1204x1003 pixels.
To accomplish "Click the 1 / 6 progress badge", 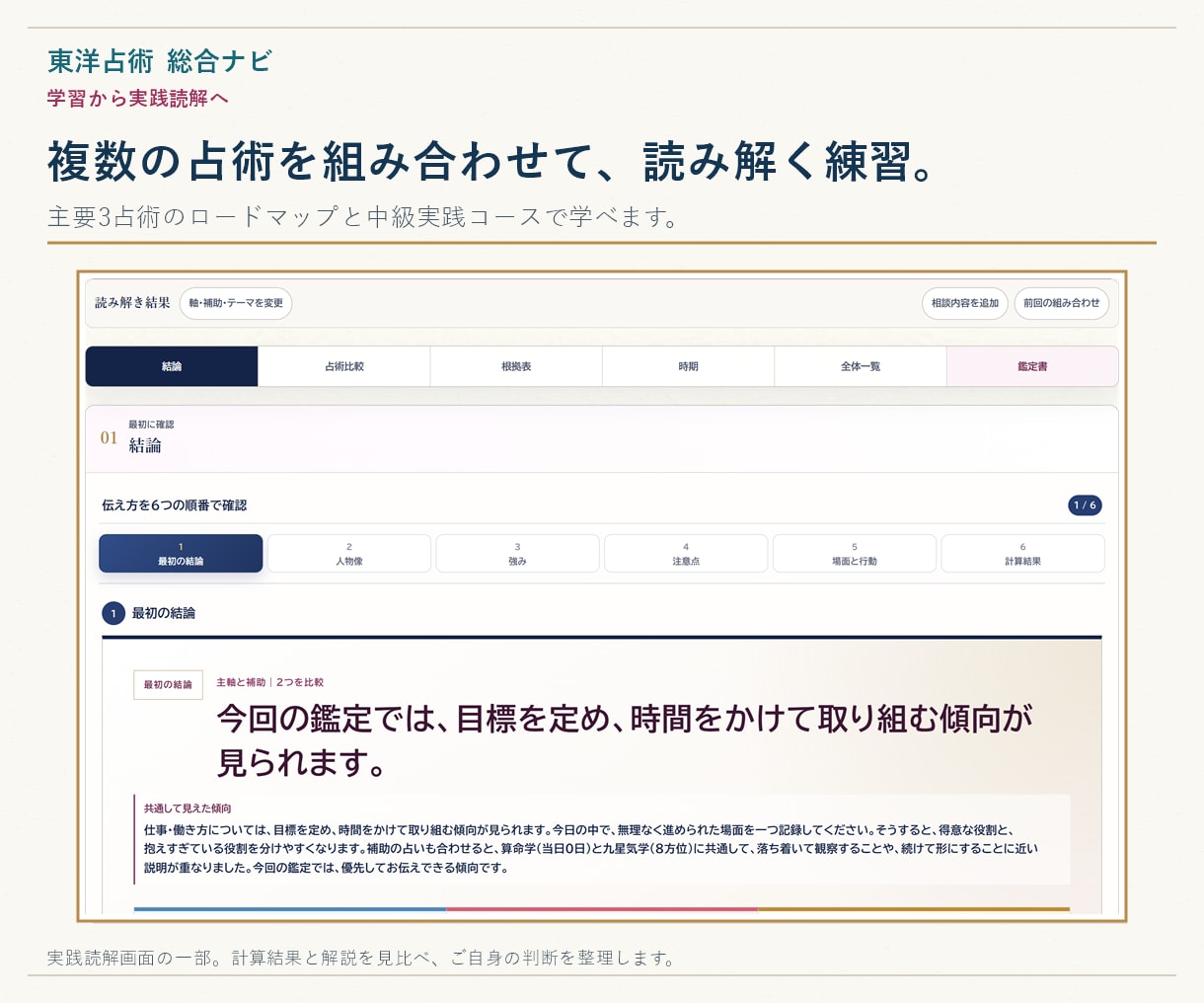I will click(1085, 505).
